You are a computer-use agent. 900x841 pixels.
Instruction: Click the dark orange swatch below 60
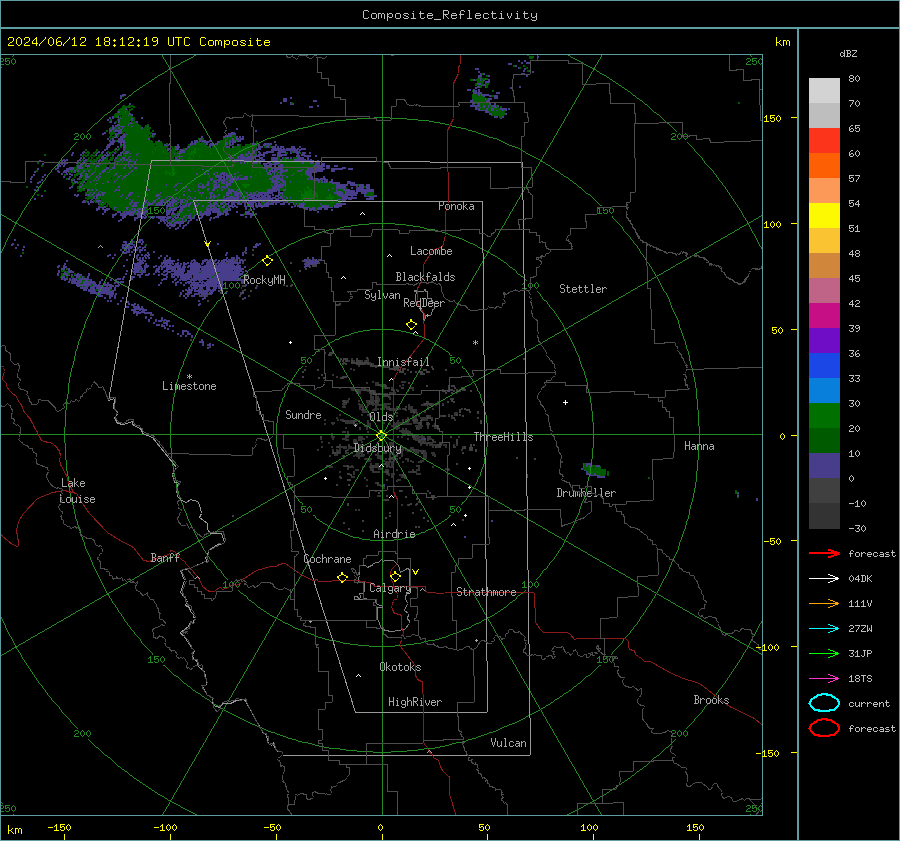(824, 165)
